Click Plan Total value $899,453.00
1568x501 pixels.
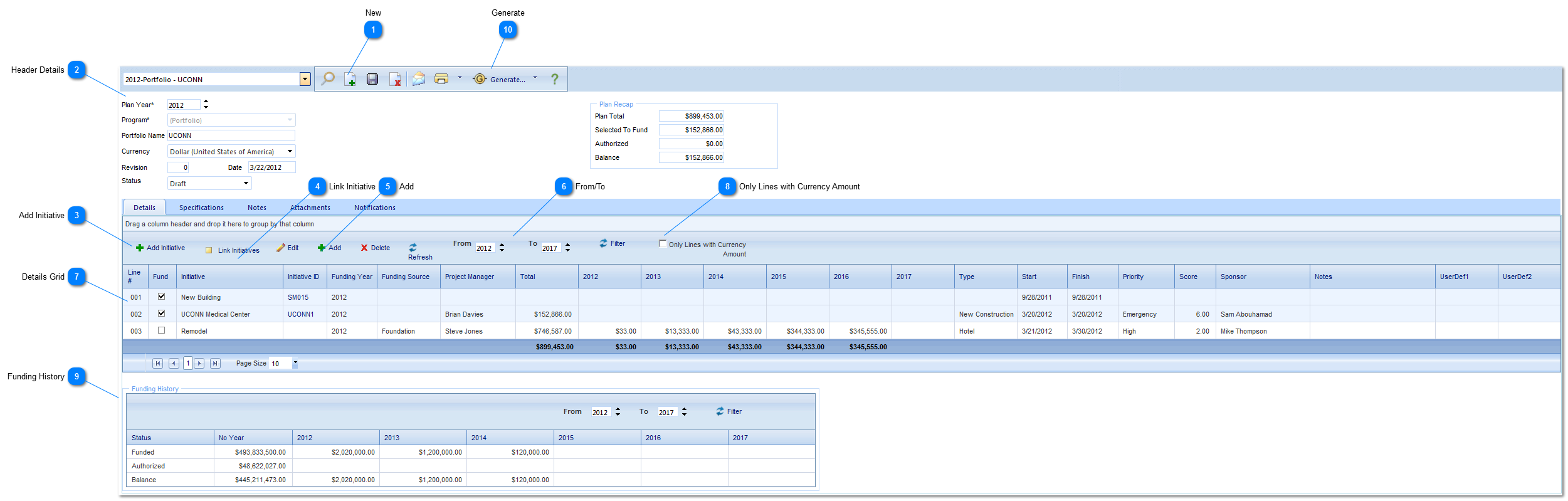coord(692,116)
